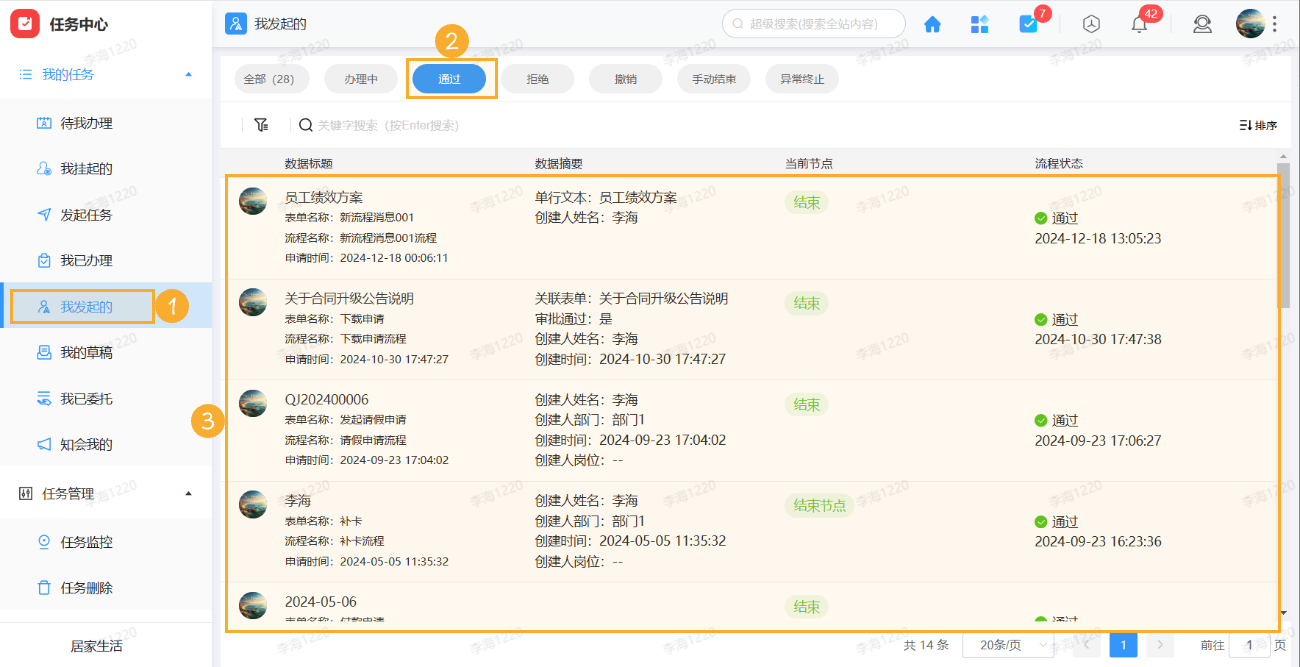The image size is (1300, 667).
Task: Open the home page icon
Action: click(932, 24)
